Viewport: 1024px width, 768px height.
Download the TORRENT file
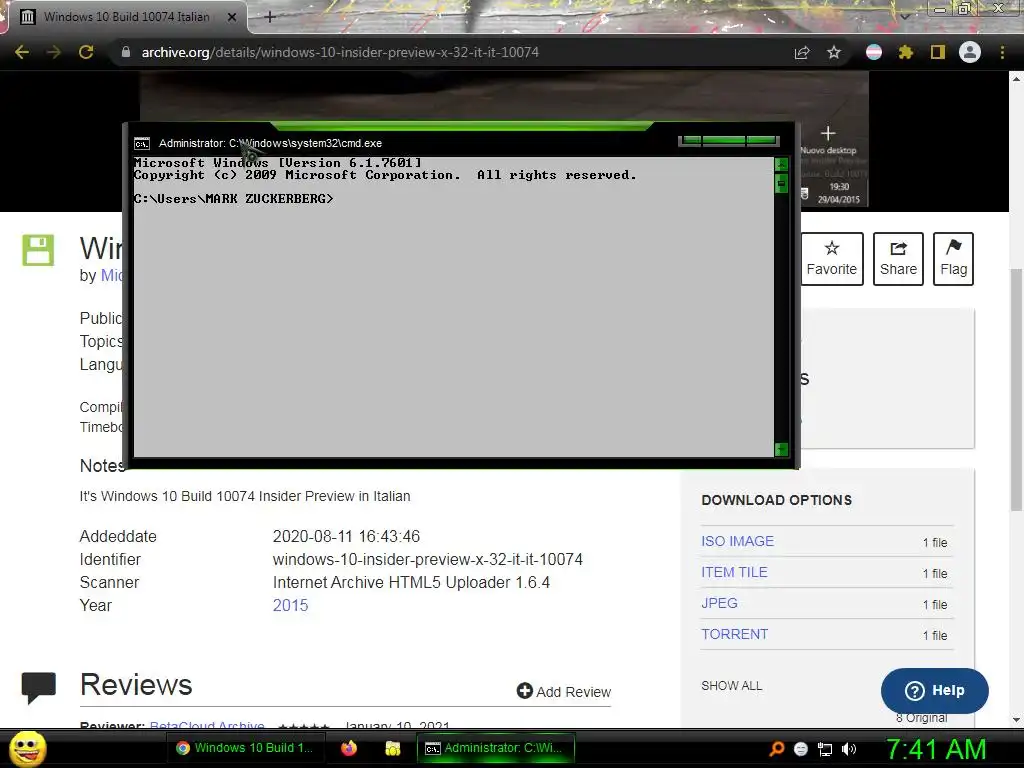(x=734, y=634)
